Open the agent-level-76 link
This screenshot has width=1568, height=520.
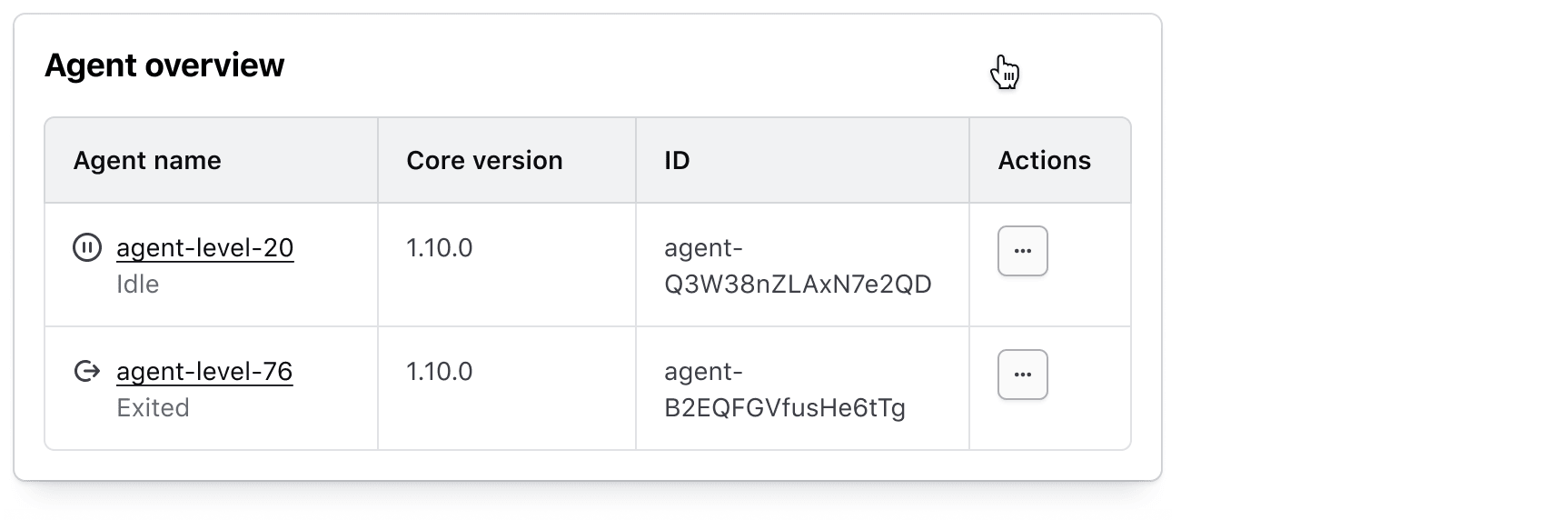(204, 371)
